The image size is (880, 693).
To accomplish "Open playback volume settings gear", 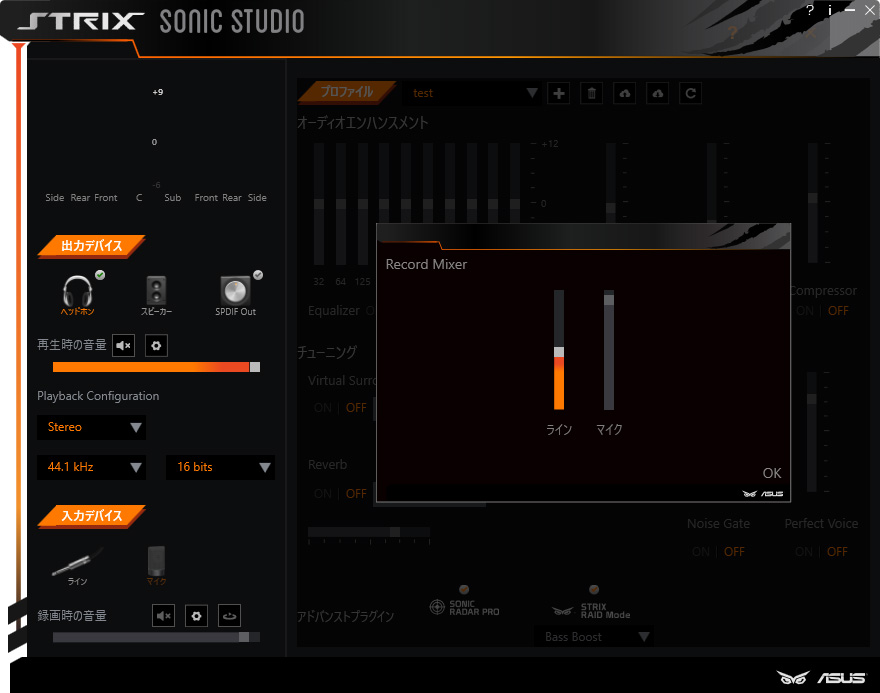I will (157, 346).
